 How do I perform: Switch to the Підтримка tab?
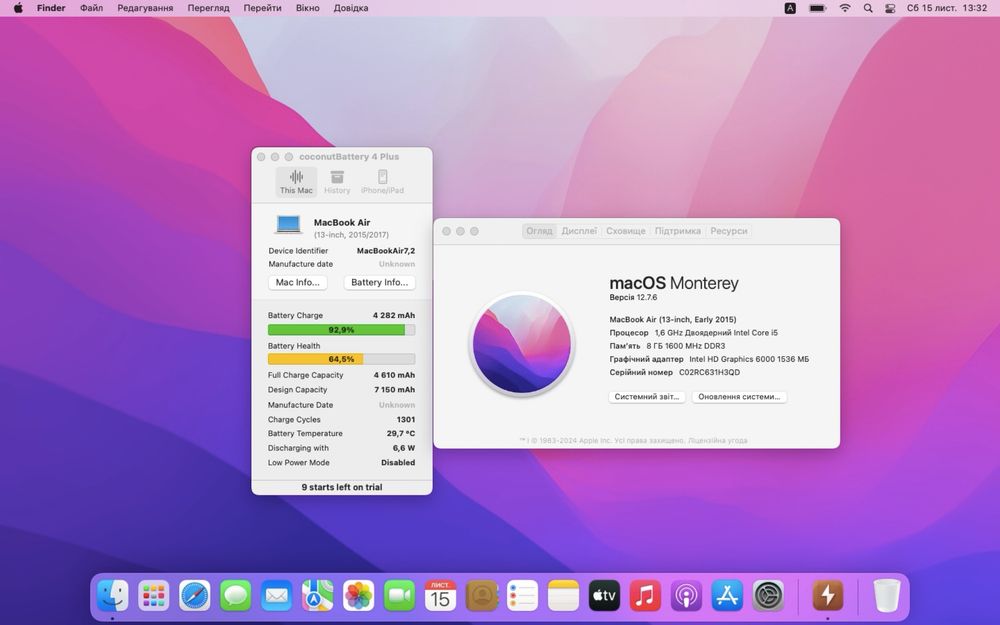pyautogui.click(x=677, y=231)
